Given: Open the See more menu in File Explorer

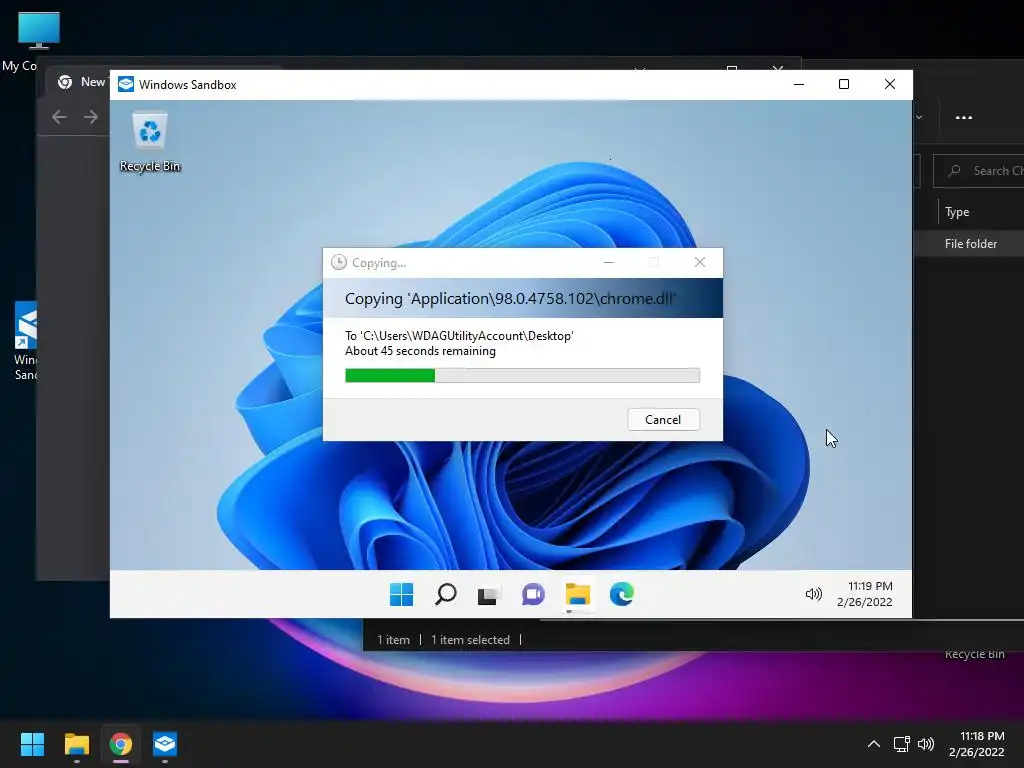Looking at the screenshot, I should point(964,118).
